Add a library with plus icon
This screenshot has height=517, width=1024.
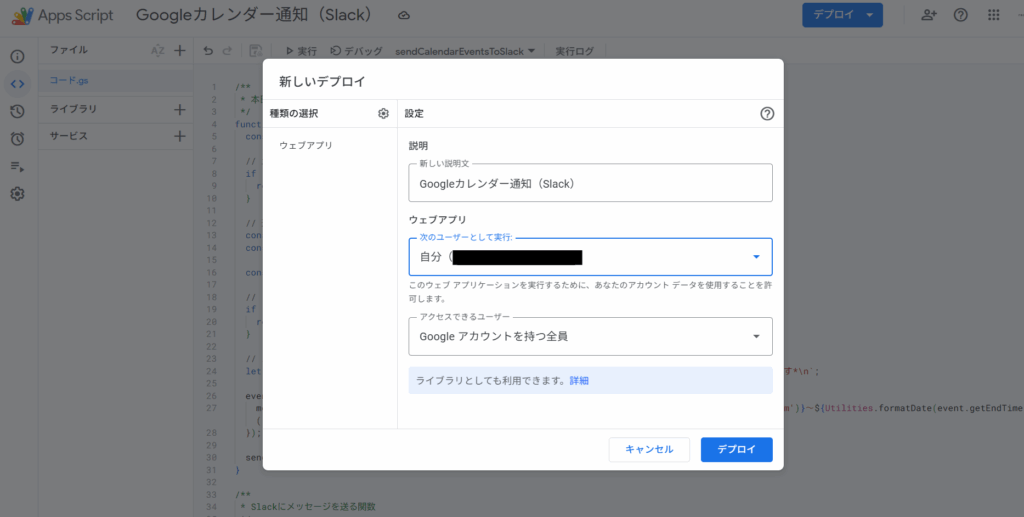click(x=180, y=110)
